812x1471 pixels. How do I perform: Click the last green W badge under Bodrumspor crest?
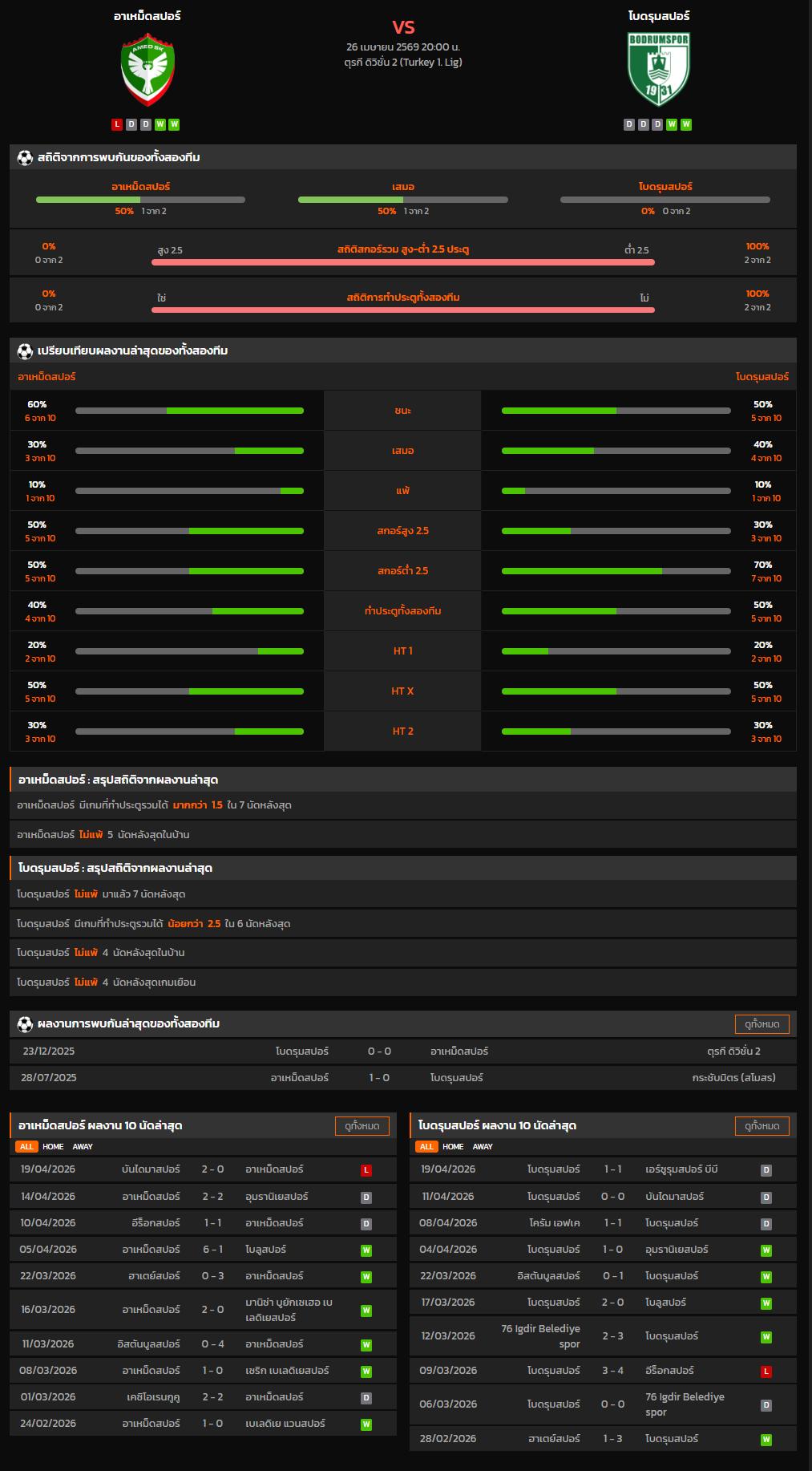[x=686, y=124]
